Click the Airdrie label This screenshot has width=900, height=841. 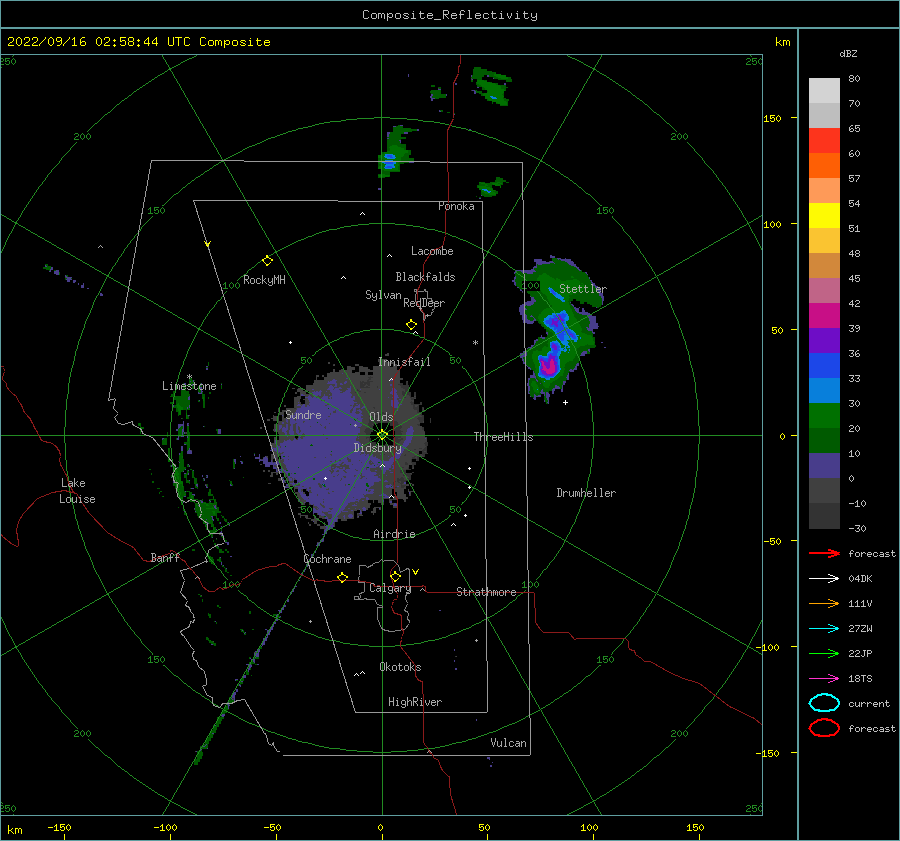[394, 534]
